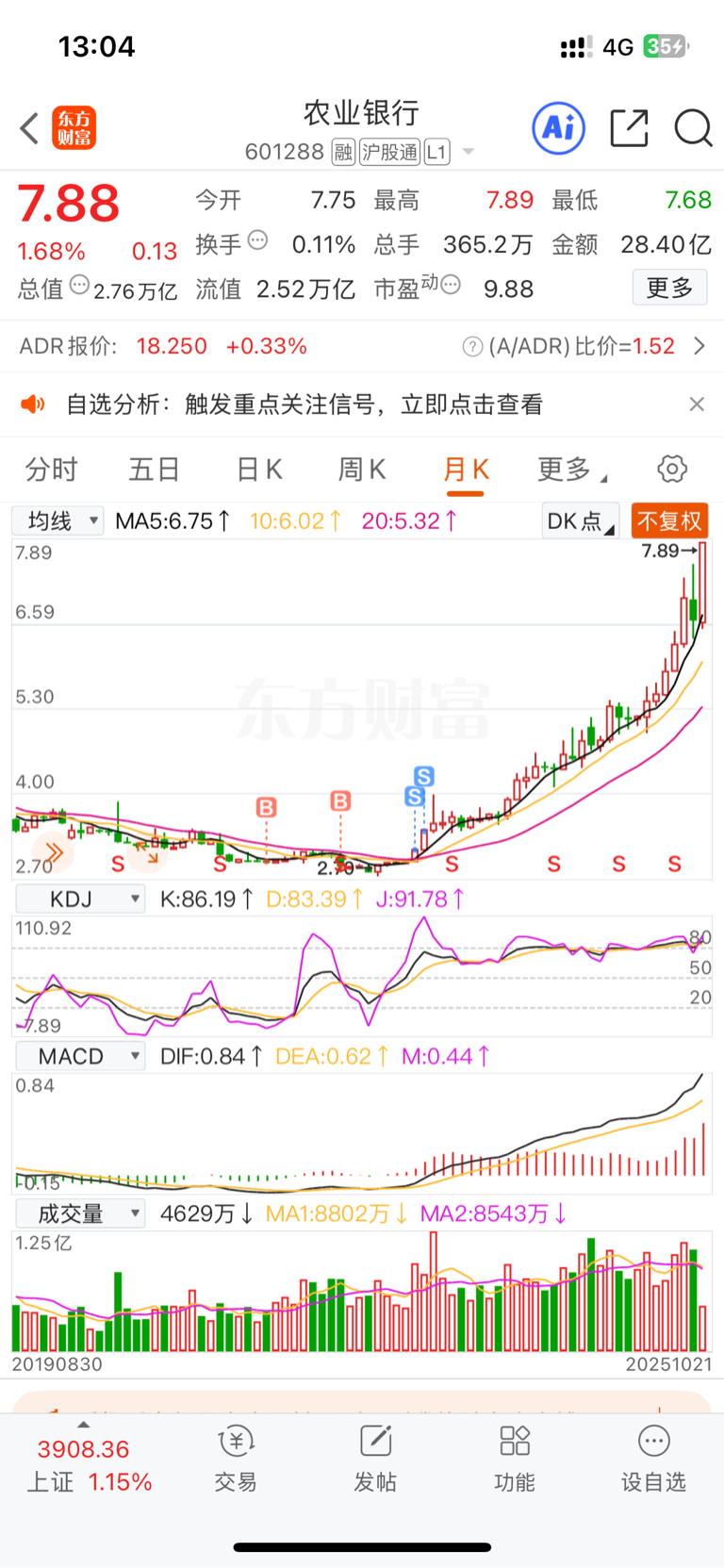Image resolution: width=724 pixels, height=1568 pixels.
Task: Tap the 7.89 high price label
Action: point(670,551)
